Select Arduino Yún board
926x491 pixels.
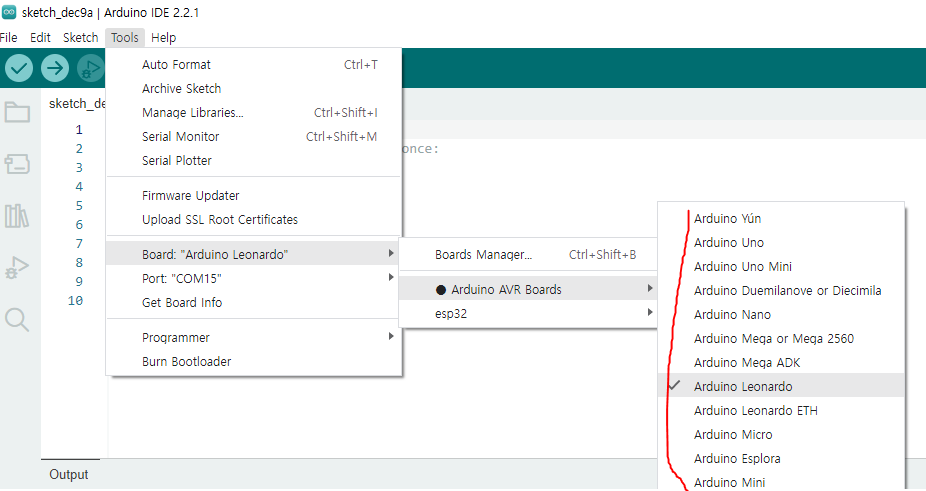[781, 219]
